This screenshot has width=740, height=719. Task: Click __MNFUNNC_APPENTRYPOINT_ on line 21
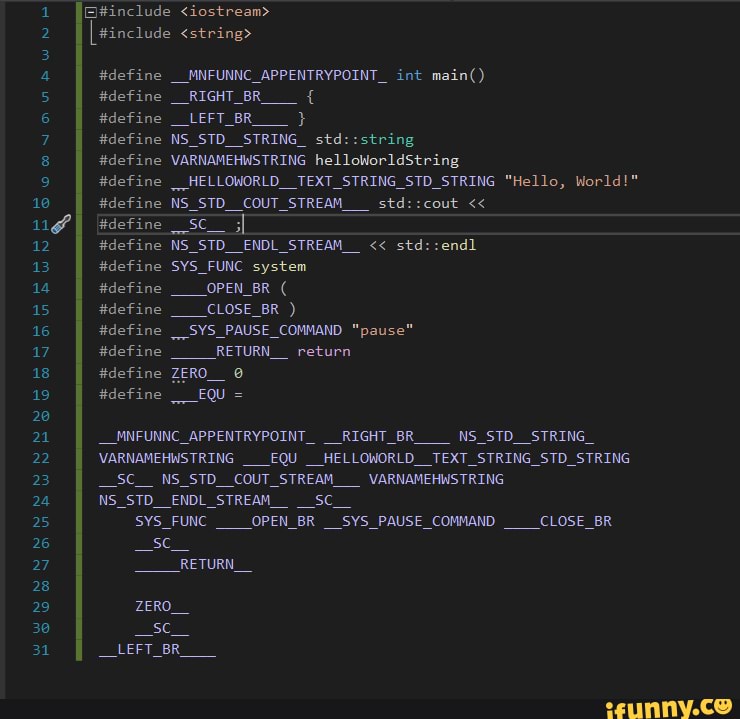[207, 437]
